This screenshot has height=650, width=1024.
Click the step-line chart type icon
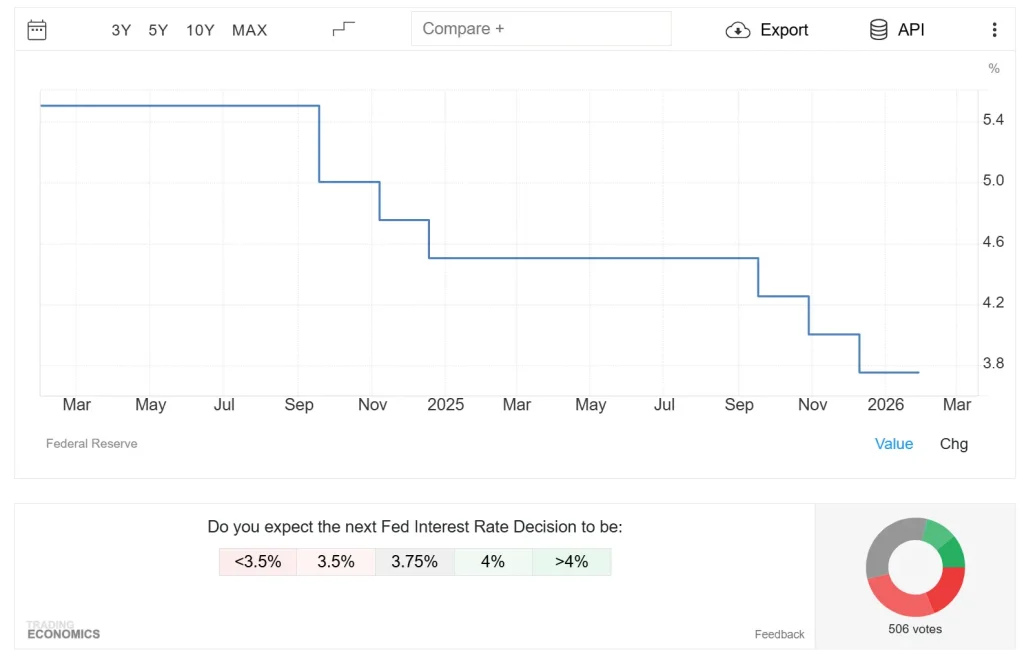[342, 27]
